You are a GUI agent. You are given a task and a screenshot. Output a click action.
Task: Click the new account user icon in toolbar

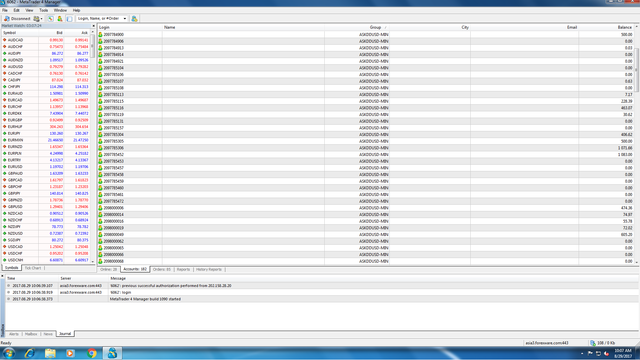point(60,18)
